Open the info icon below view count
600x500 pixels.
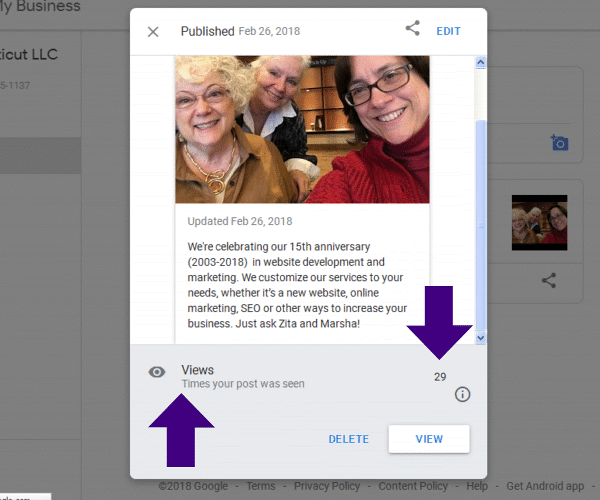462,394
